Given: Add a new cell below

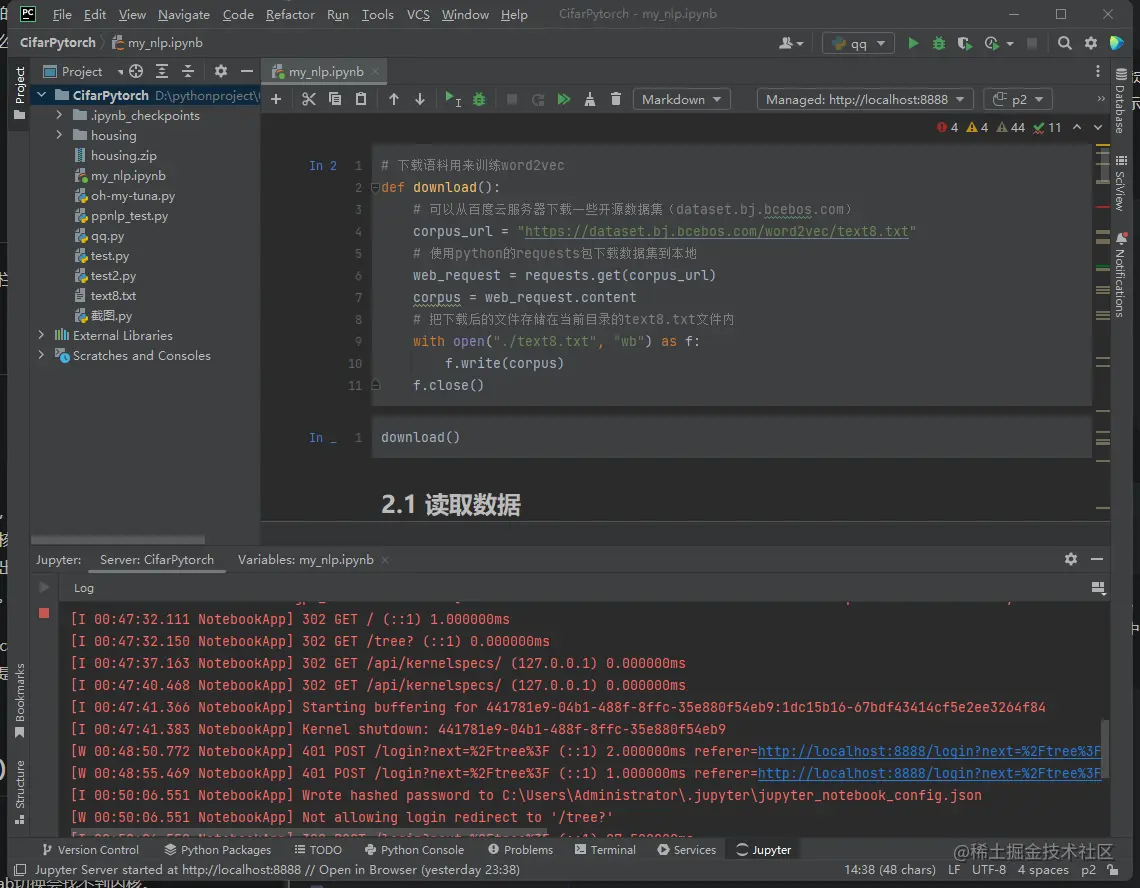Looking at the screenshot, I should click(276, 99).
